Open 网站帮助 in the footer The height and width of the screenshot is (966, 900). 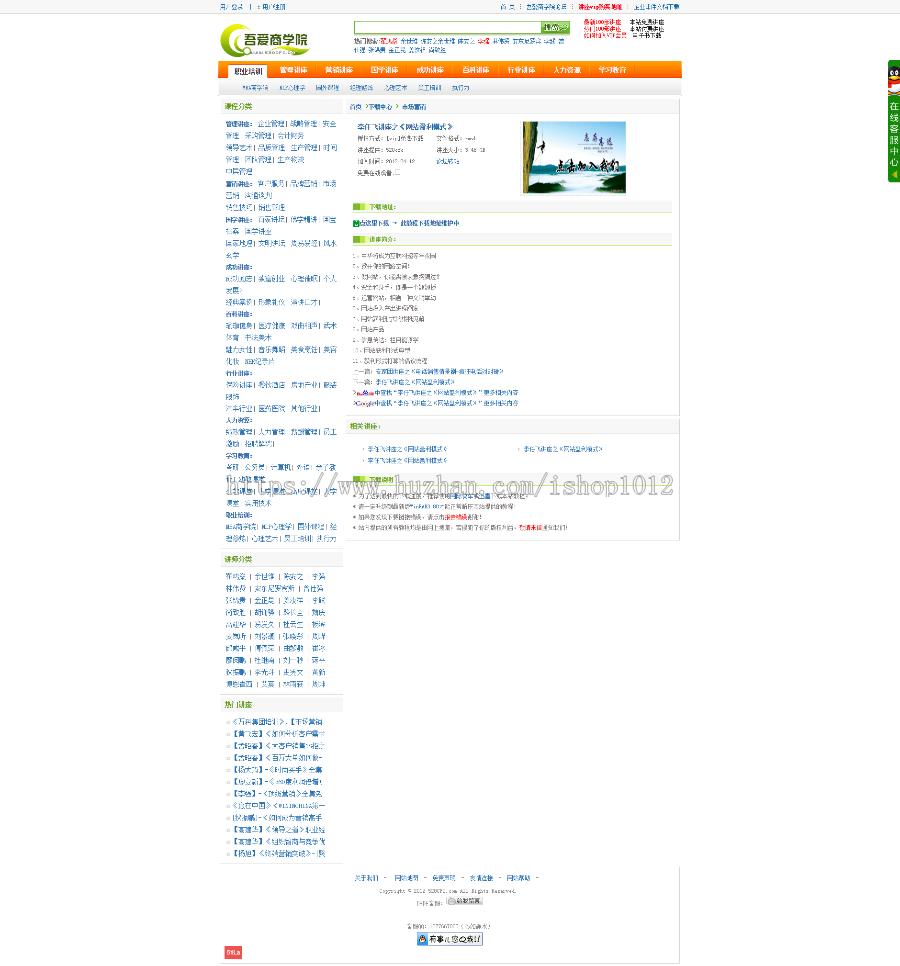[x=518, y=878]
